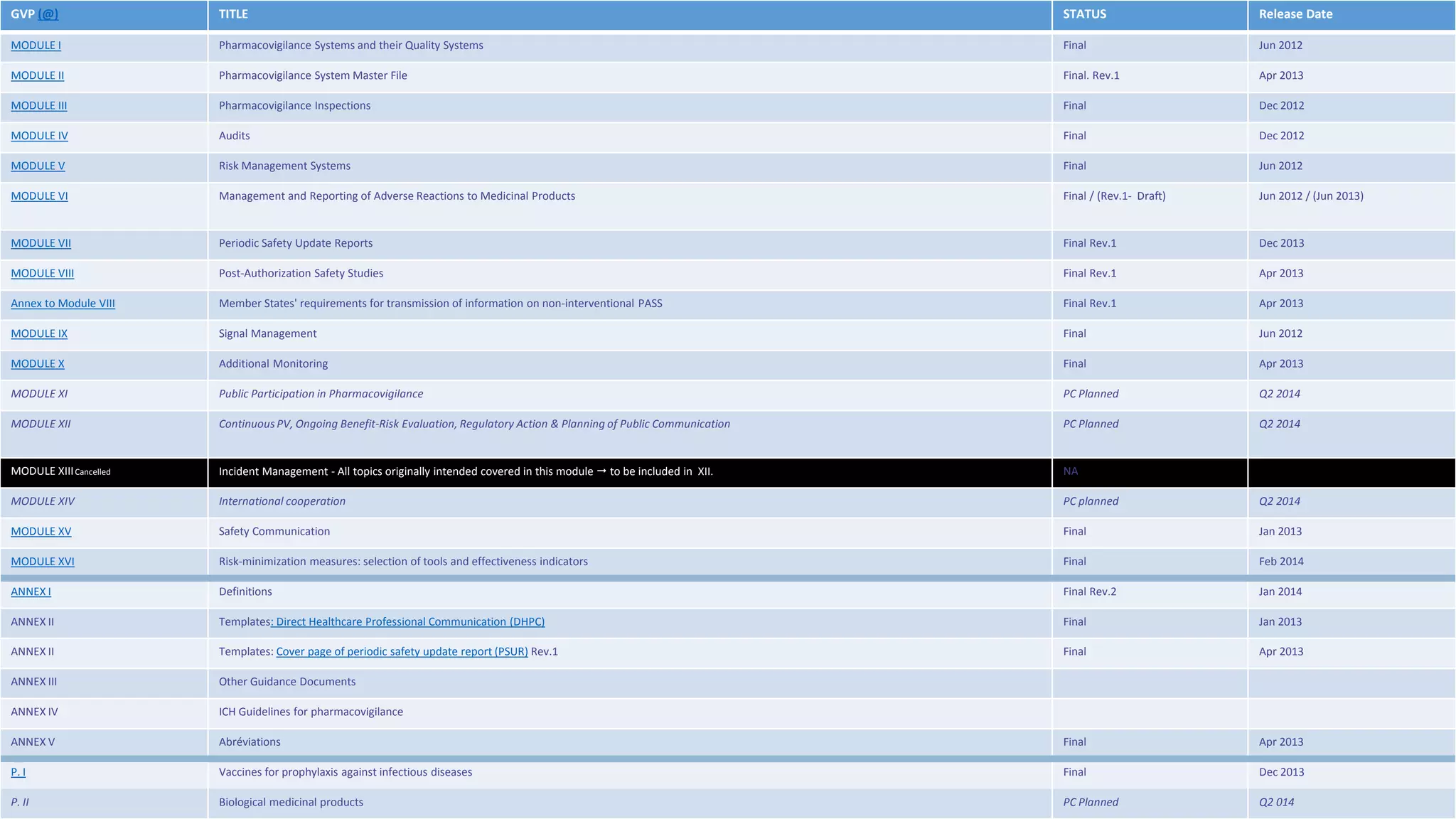The image size is (1456, 819).
Task: Select 'Risk-minimization measures' title text
Action: click(x=403, y=562)
